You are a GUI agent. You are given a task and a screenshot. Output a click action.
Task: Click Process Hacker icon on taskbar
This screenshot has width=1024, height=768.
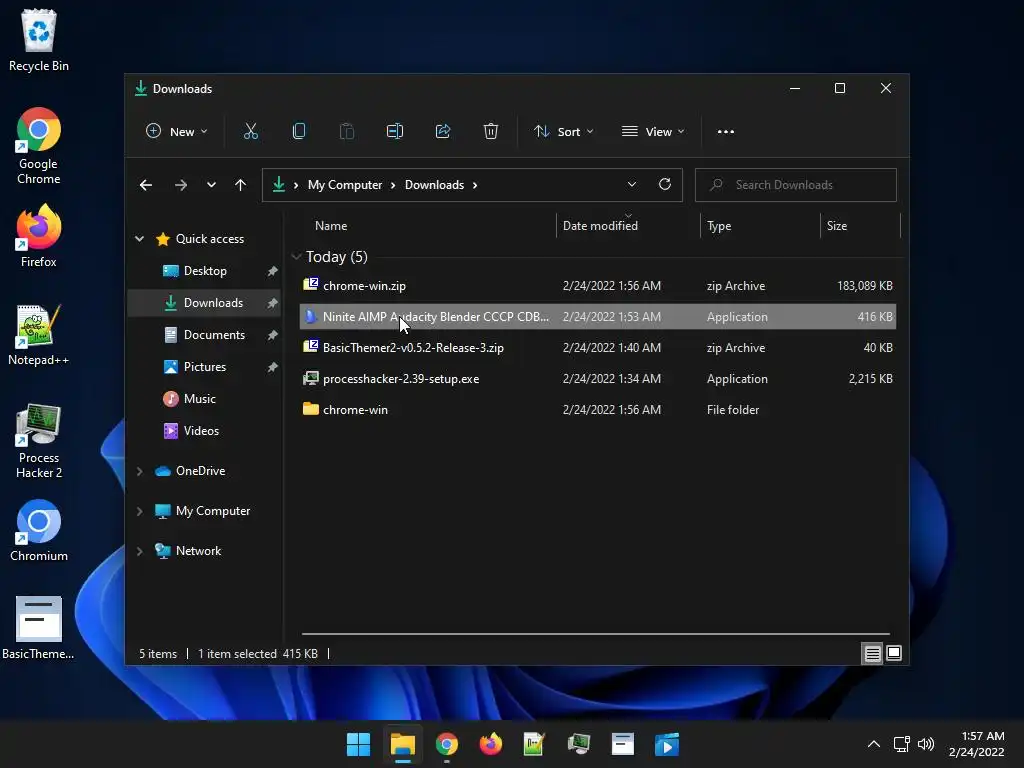pyautogui.click(x=579, y=744)
